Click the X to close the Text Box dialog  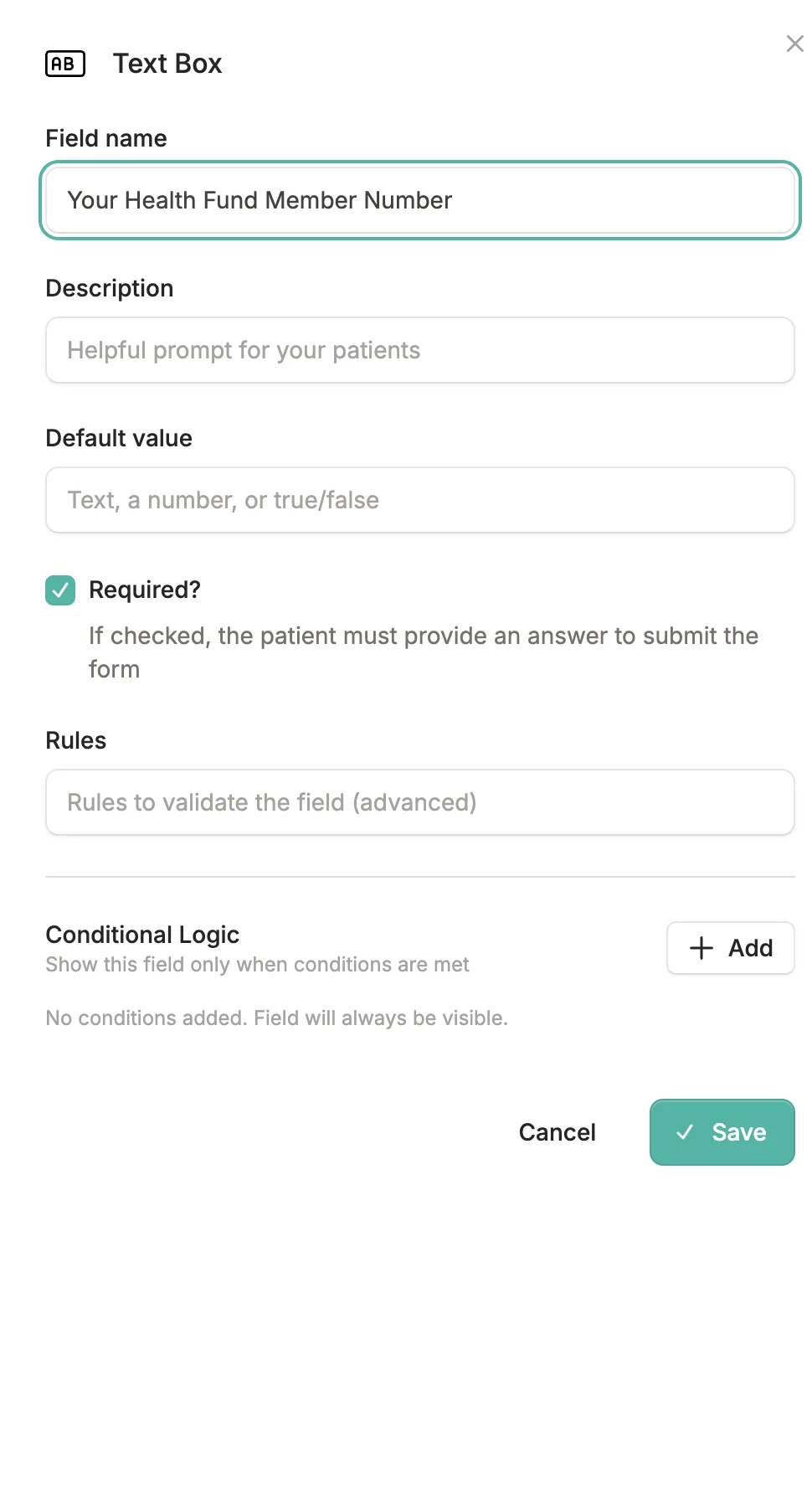(794, 44)
